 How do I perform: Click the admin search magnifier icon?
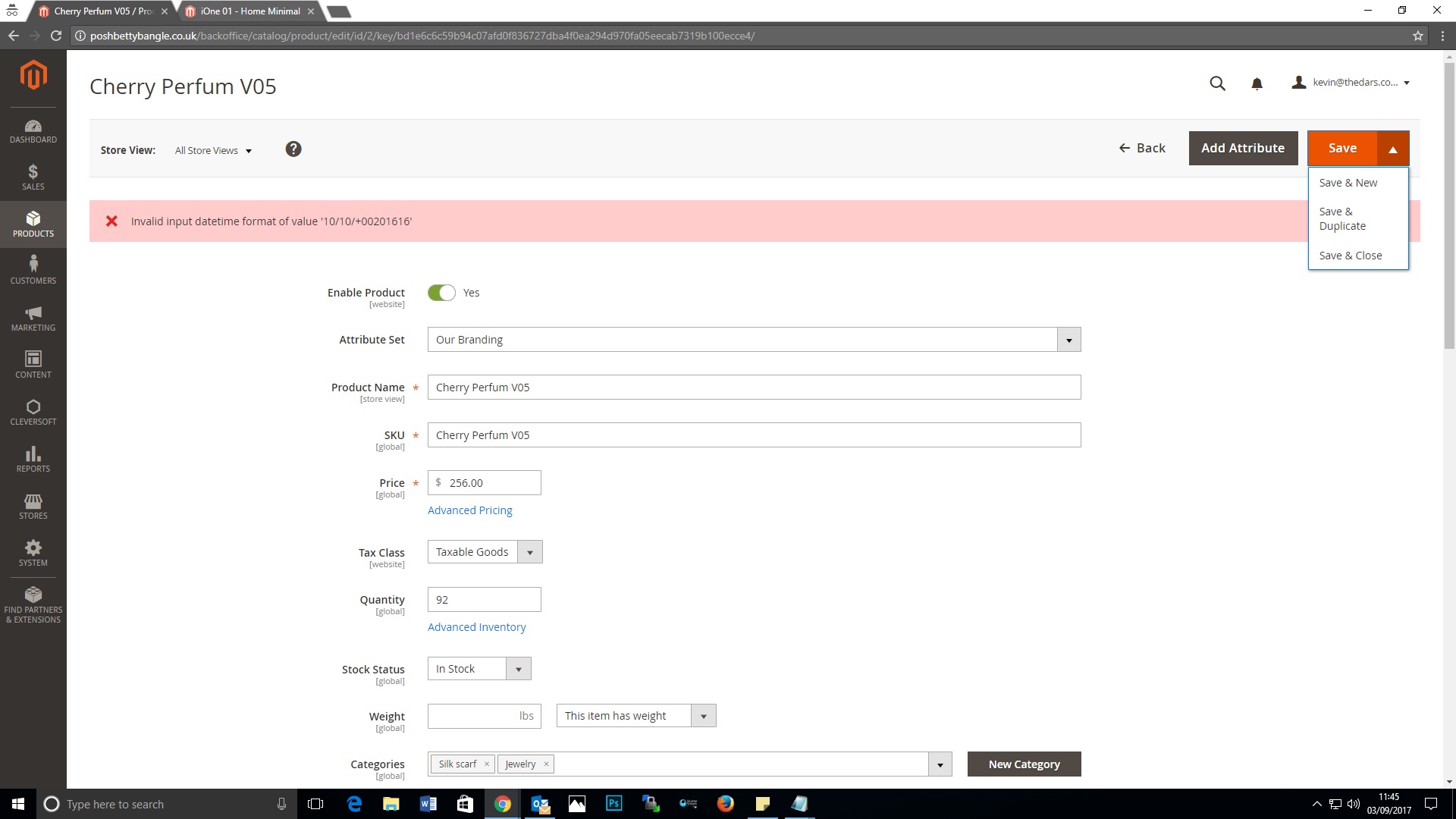point(1217,83)
